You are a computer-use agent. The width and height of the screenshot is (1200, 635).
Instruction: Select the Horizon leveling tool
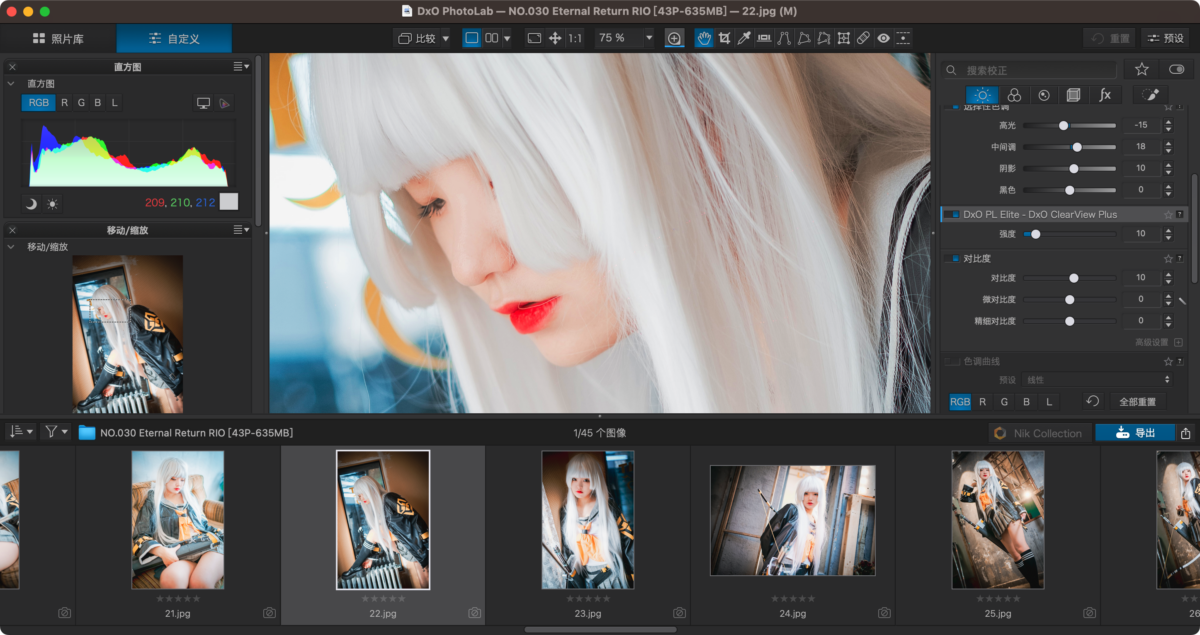(764, 38)
